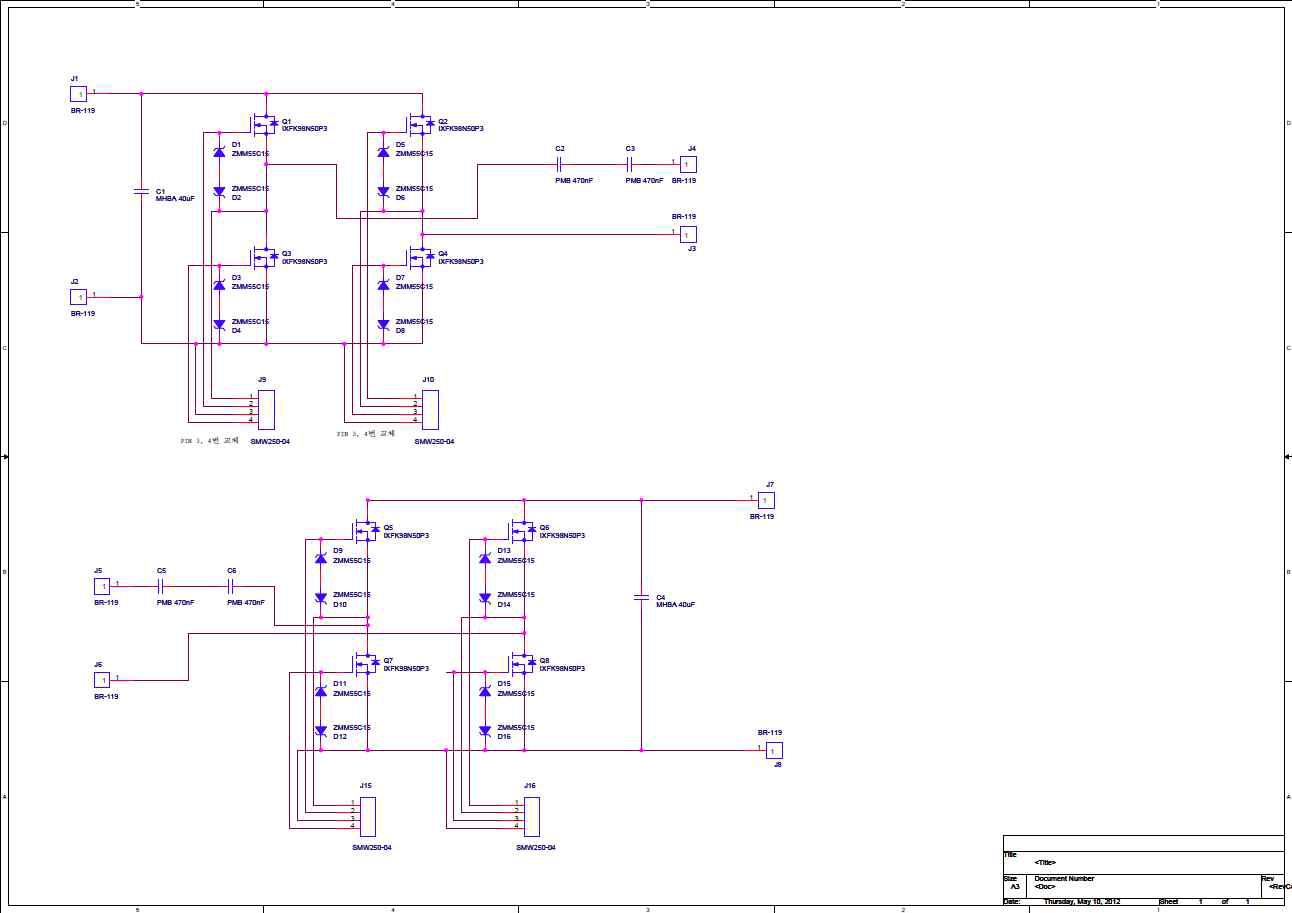This screenshot has width=1292, height=913.
Task: Select the J6 connector box
Action: pyautogui.click(x=101, y=680)
